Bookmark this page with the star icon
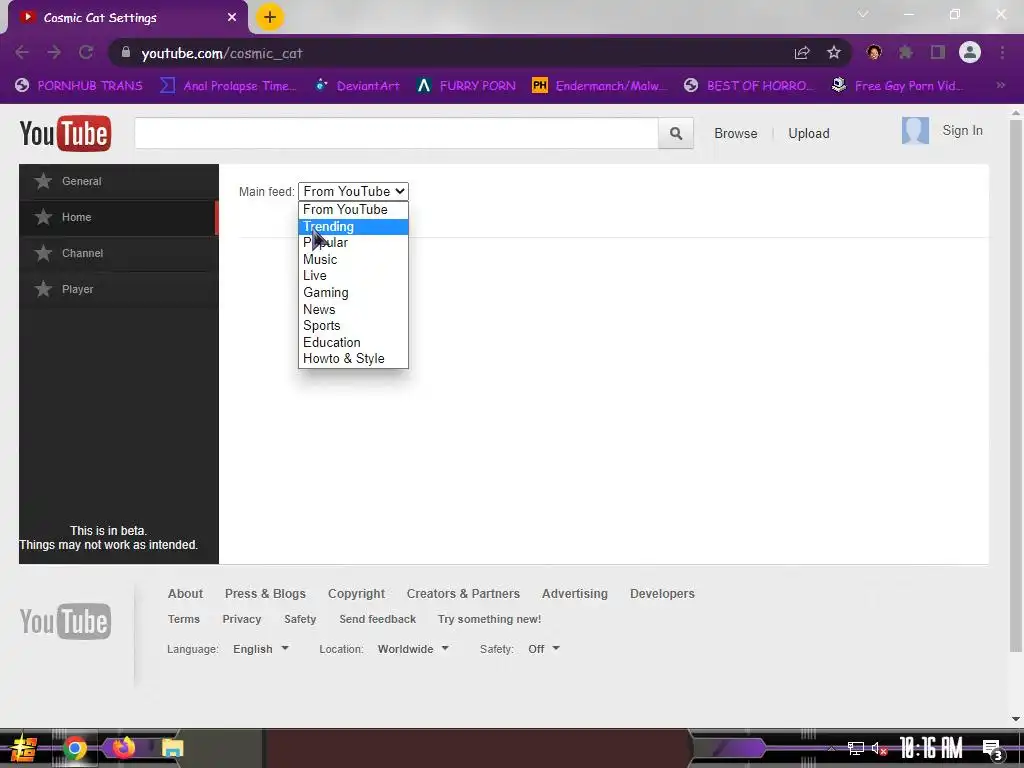This screenshot has width=1024, height=768. (834, 53)
